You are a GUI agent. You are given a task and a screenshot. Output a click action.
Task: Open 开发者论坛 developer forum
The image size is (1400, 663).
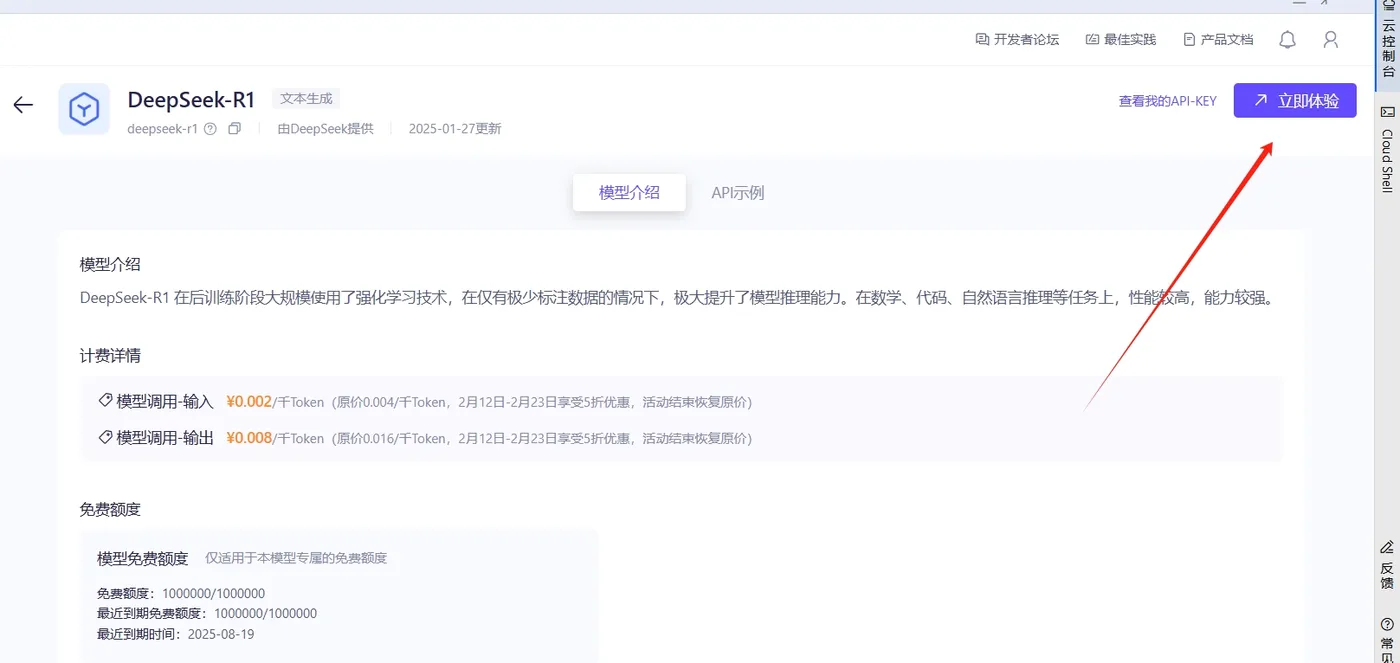[1017, 39]
